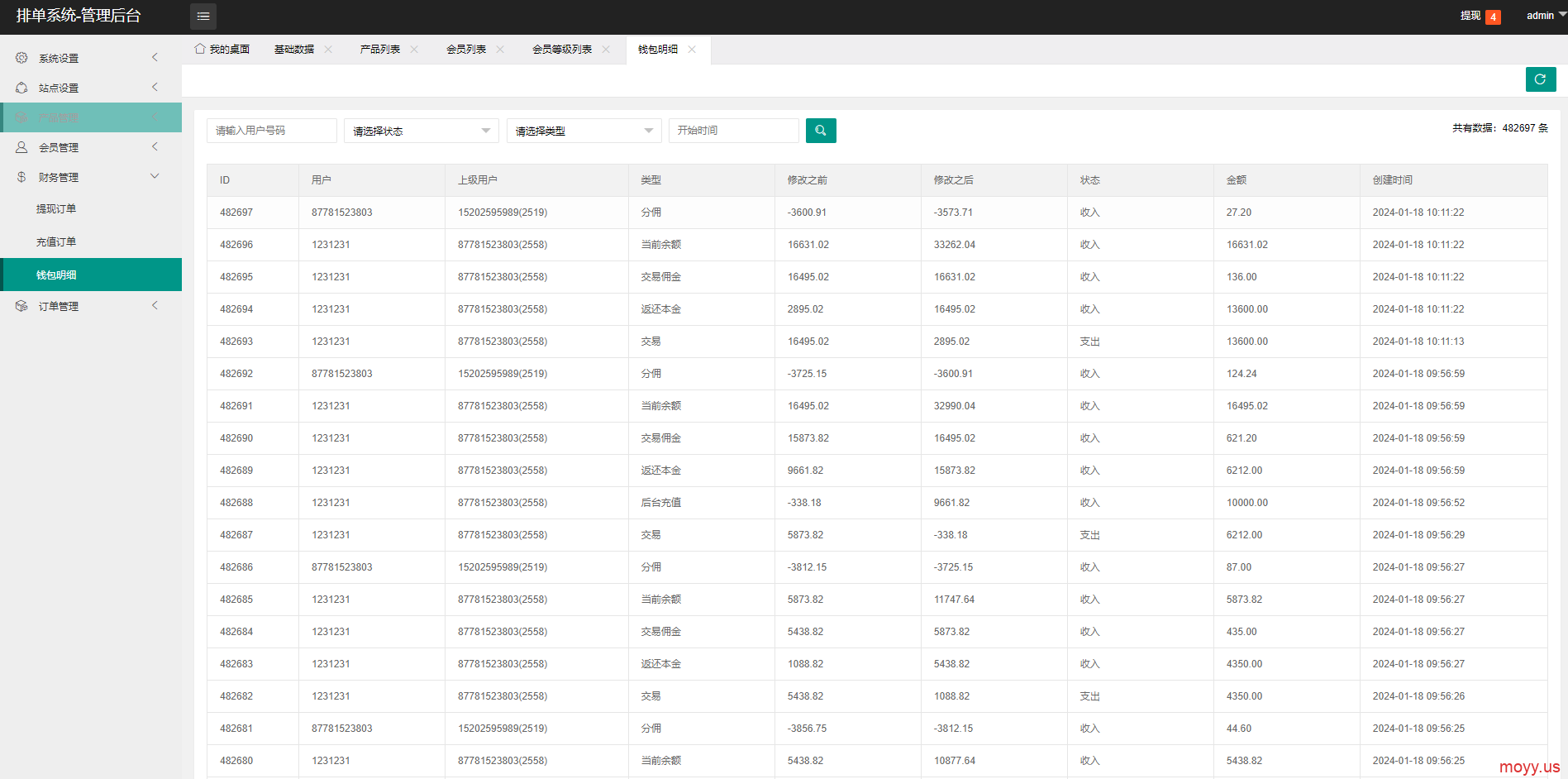Click amount 10000.00 in row 482688

pyautogui.click(x=1247, y=503)
